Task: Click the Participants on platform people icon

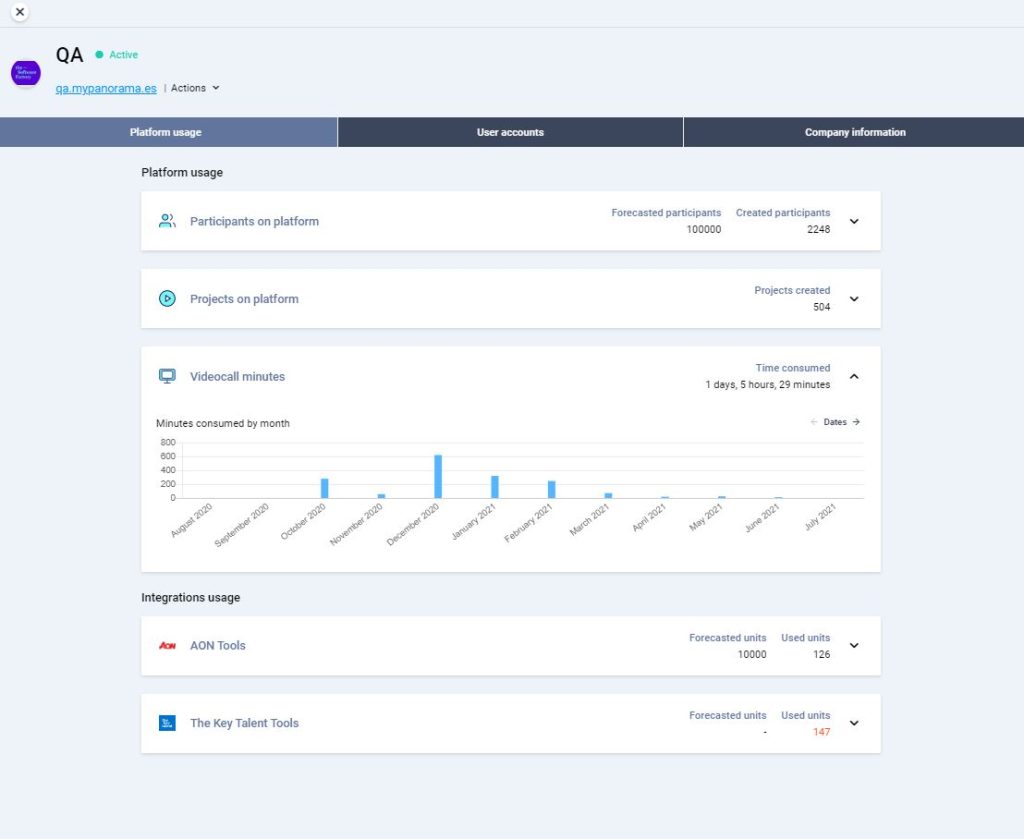Action: 167,221
